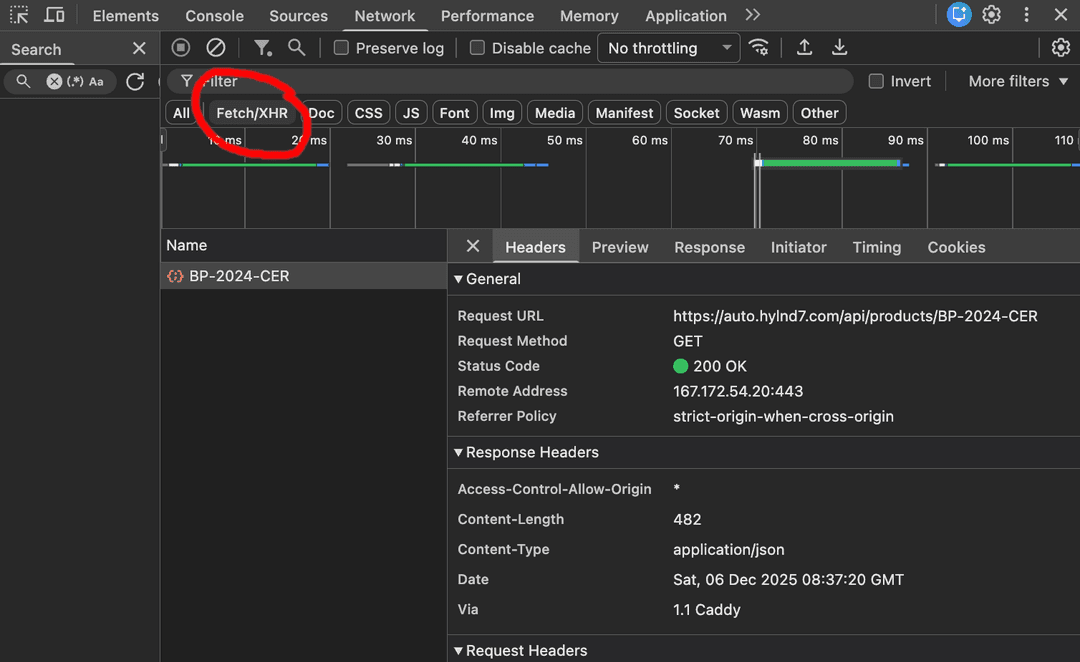Import HAR file upload icon
This screenshot has height=662, width=1080.
coord(804,48)
